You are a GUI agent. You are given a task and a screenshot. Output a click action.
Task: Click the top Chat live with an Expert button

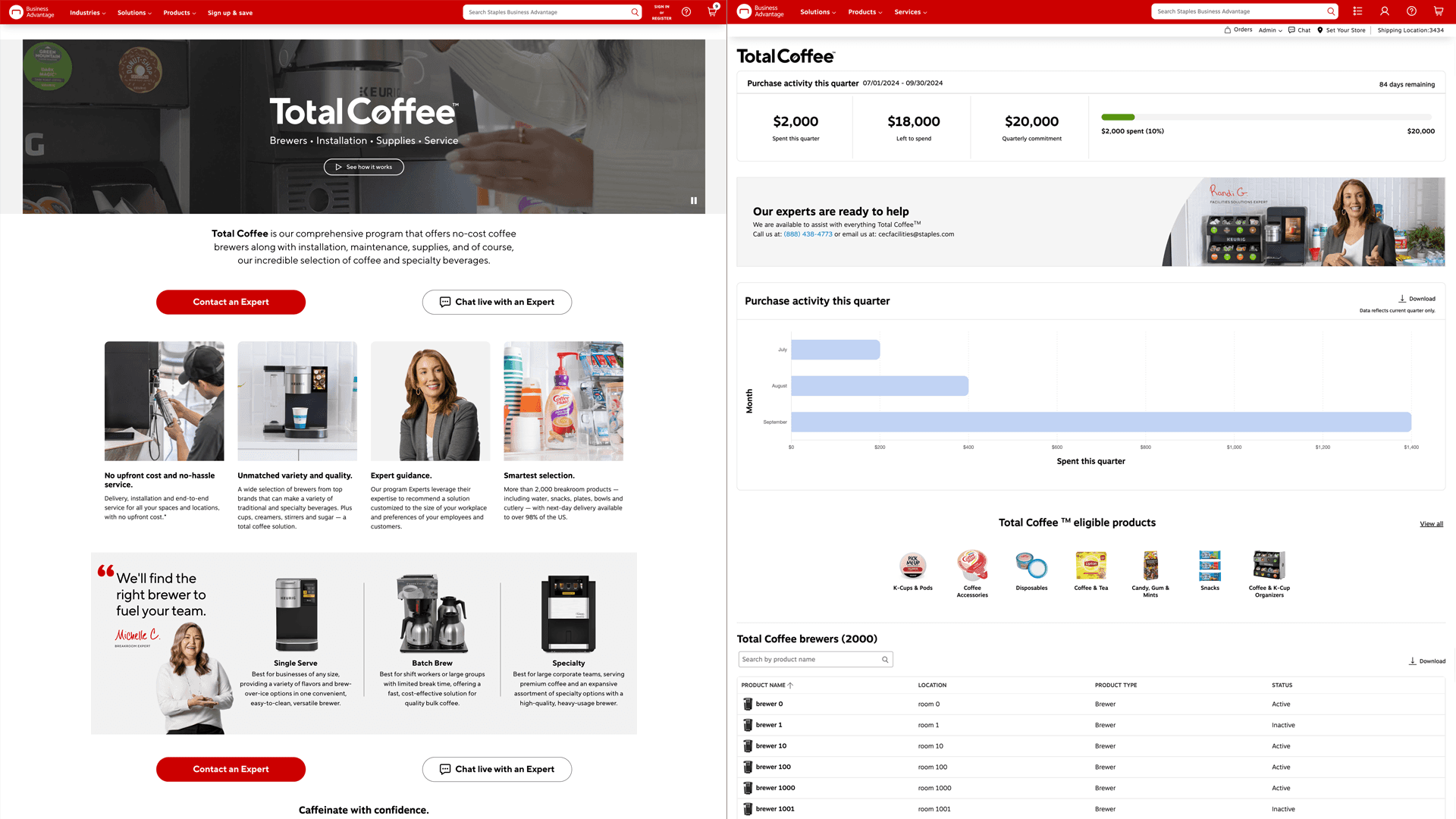pos(497,302)
